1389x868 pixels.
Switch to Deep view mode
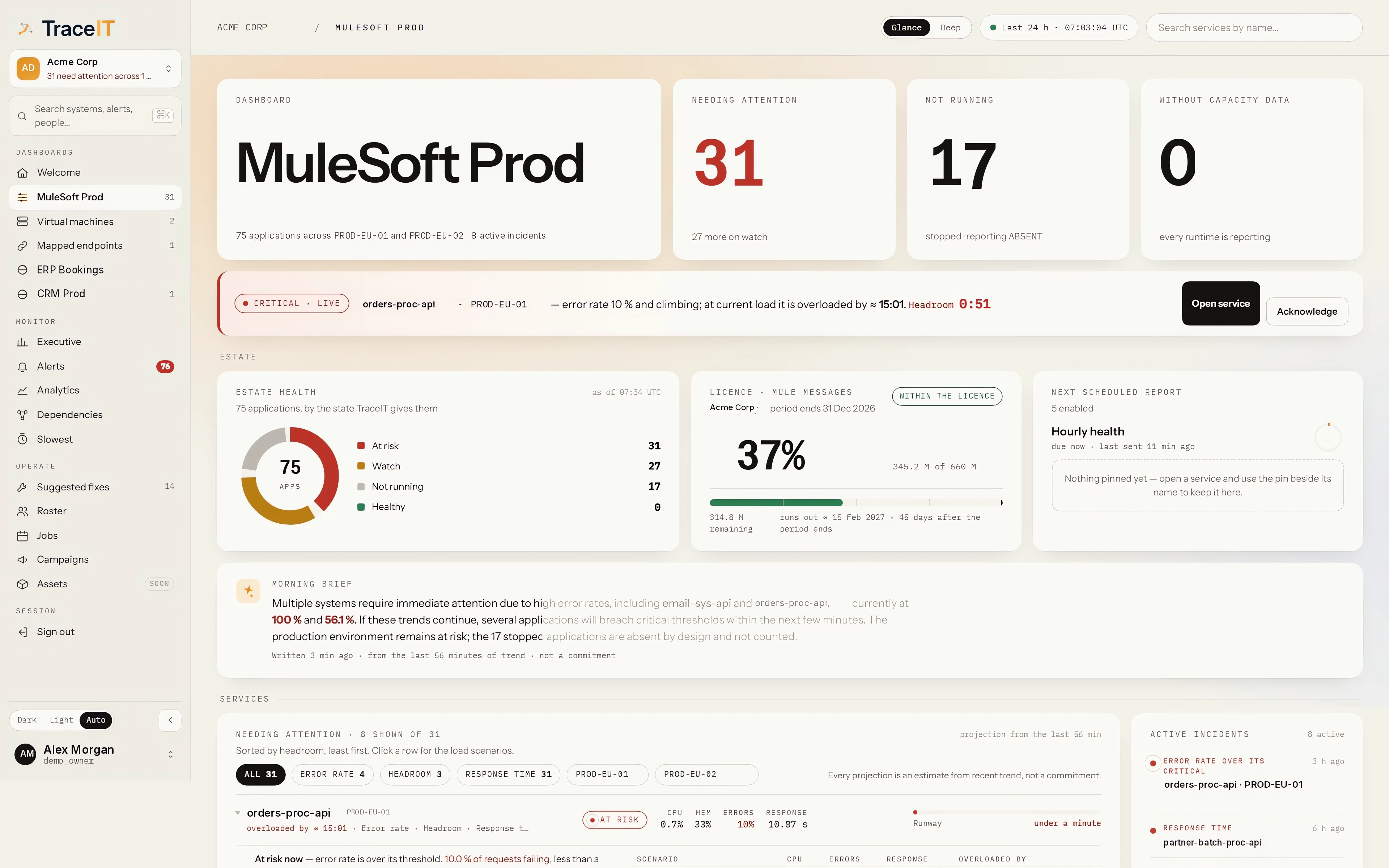[x=950, y=27]
